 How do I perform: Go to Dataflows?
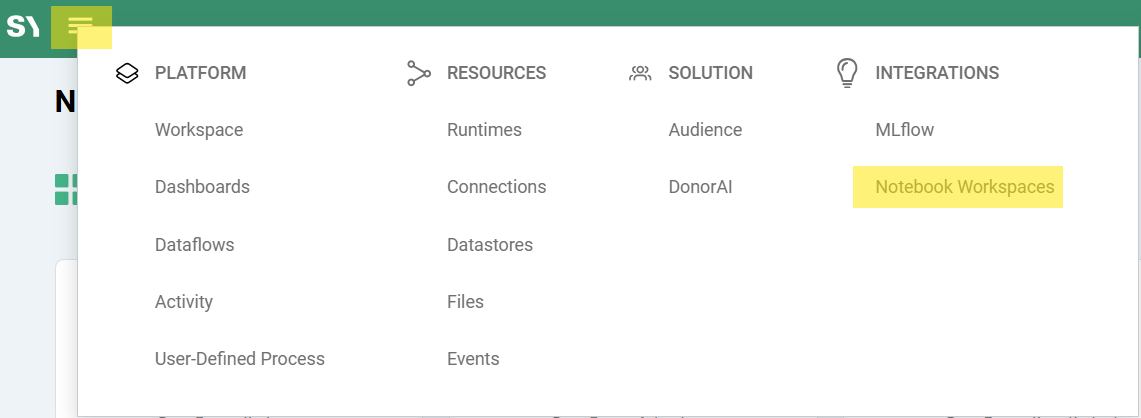pyautogui.click(x=194, y=244)
